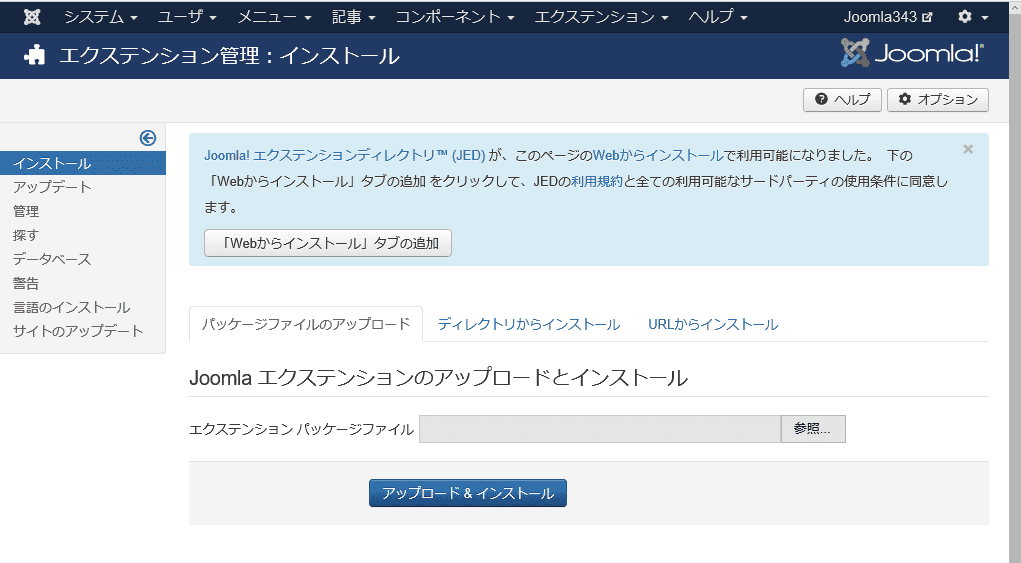Image resolution: width=1021 pixels, height=563 pixels.
Task: Select データベース in the sidebar
Action: click(52, 260)
